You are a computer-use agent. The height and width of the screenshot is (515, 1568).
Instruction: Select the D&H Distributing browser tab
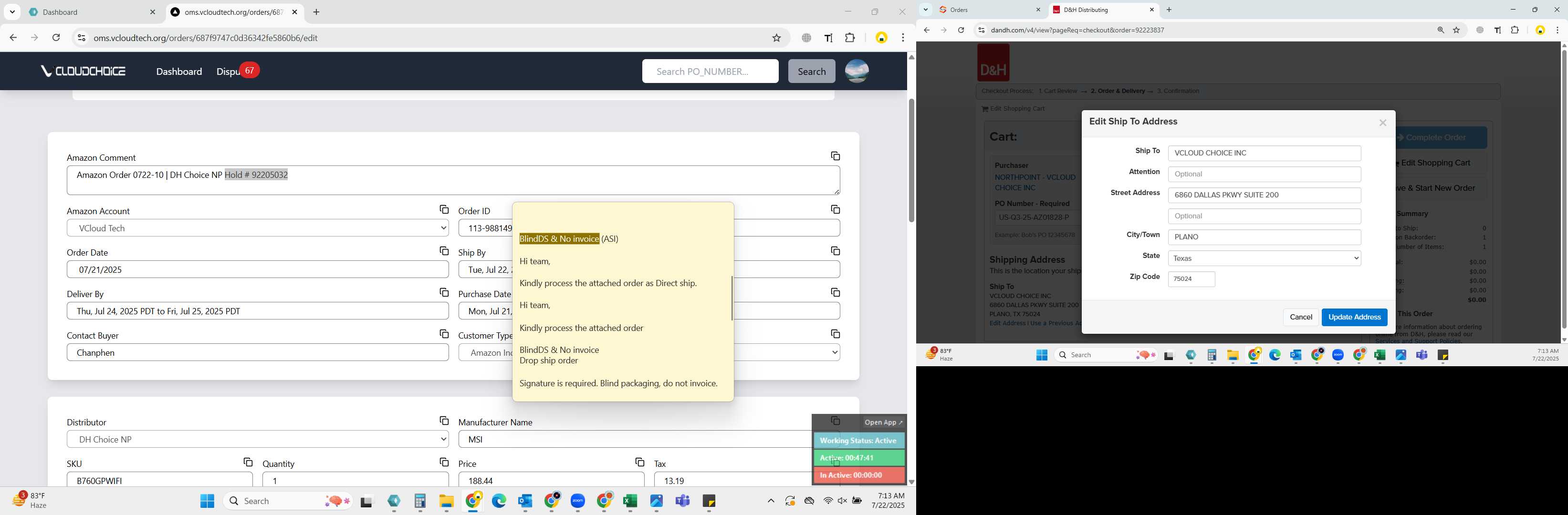(x=1104, y=10)
